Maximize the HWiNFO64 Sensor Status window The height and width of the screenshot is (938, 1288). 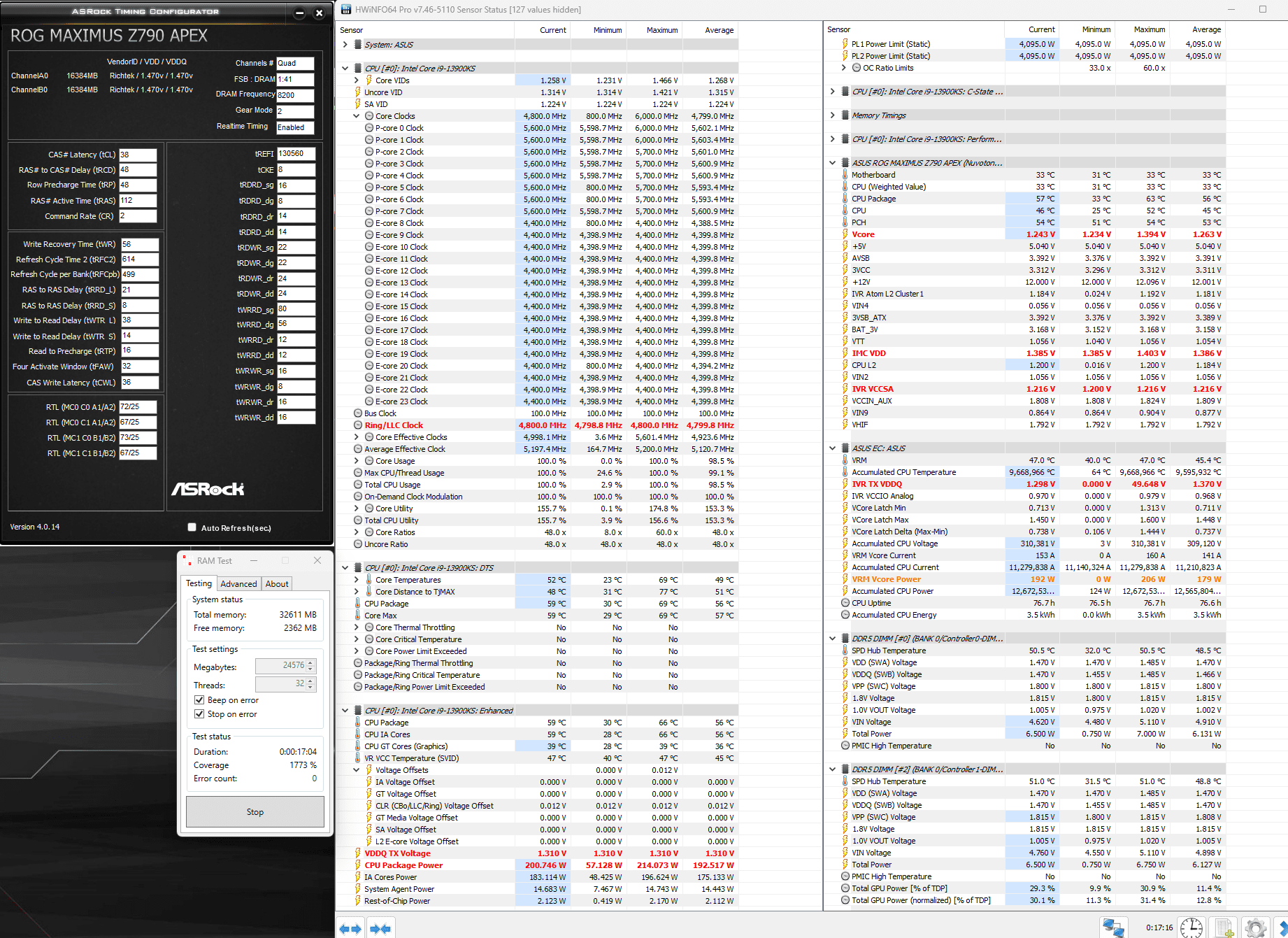click(1263, 10)
